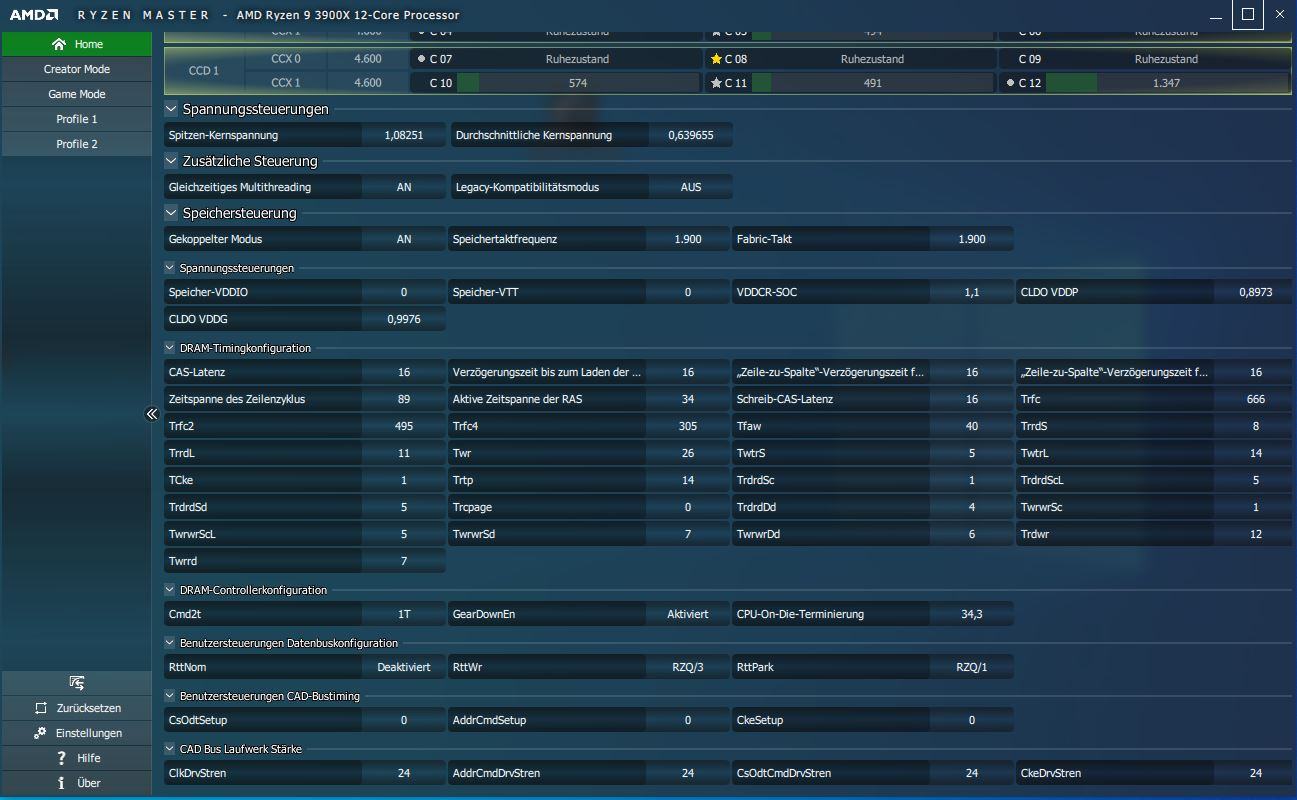The height and width of the screenshot is (800, 1297).
Task: Select core C 09 Ruhezustand cell
Action: [1146, 59]
